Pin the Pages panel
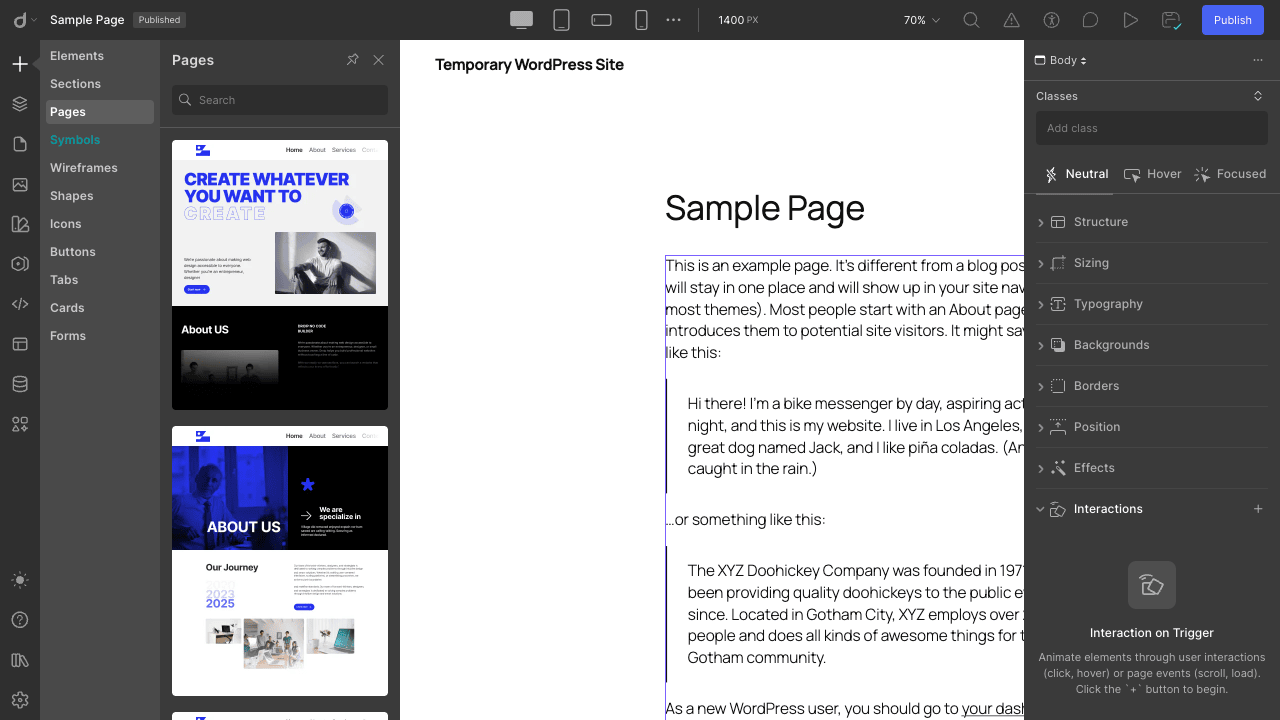 [352, 60]
